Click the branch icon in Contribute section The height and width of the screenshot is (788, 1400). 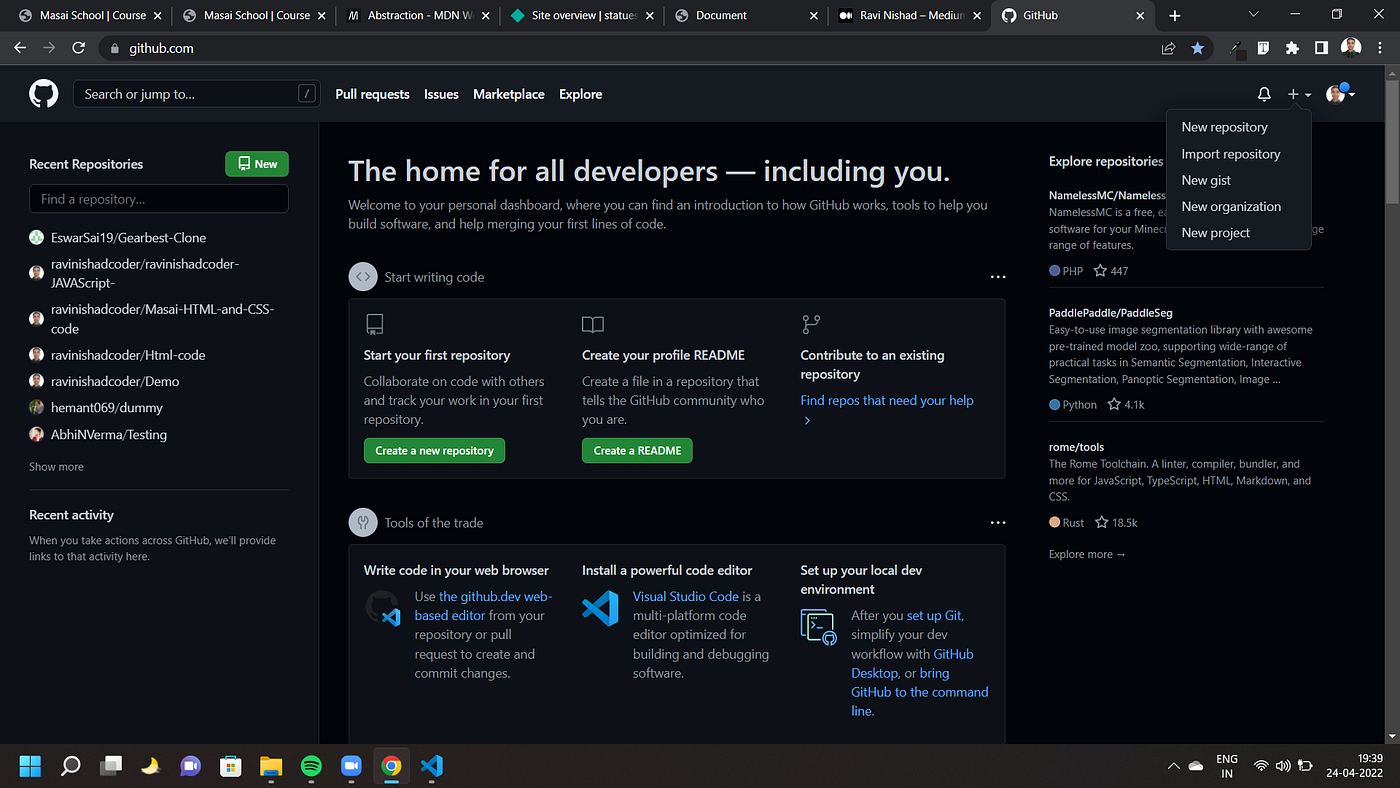coord(810,324)
